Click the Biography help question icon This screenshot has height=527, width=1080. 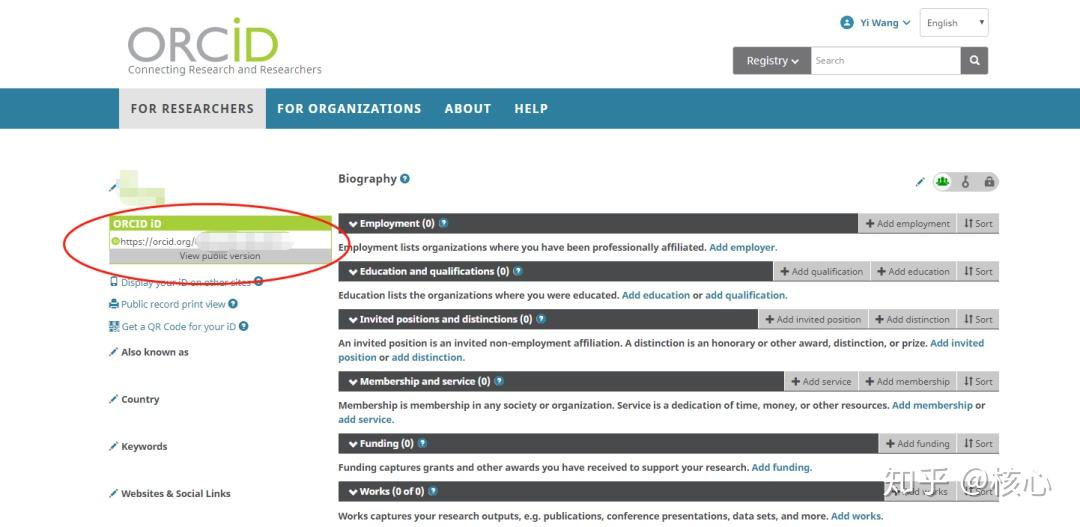point(405,178)
